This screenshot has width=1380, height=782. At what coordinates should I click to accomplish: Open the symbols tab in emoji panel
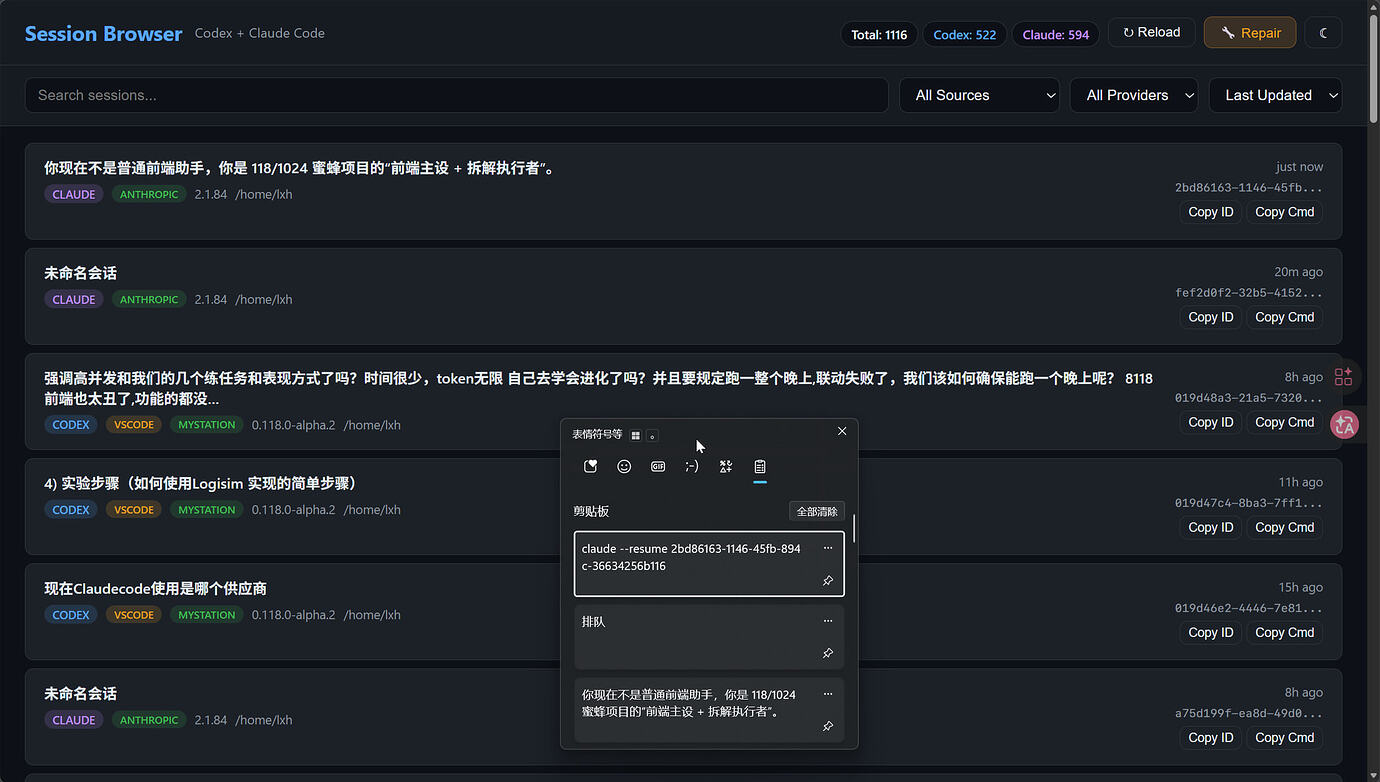726,466
